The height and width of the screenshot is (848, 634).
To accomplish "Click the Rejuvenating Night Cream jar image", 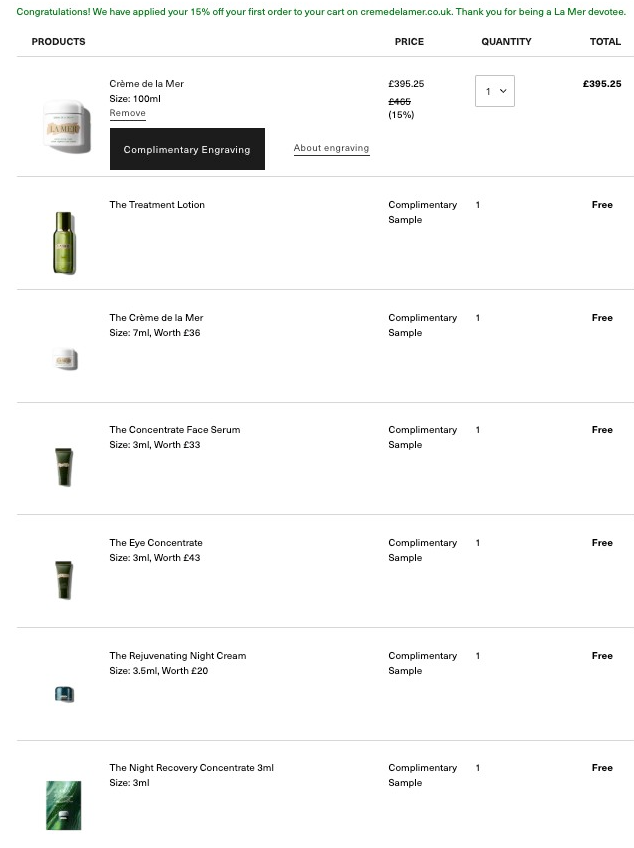I will [x=65, y=694].
